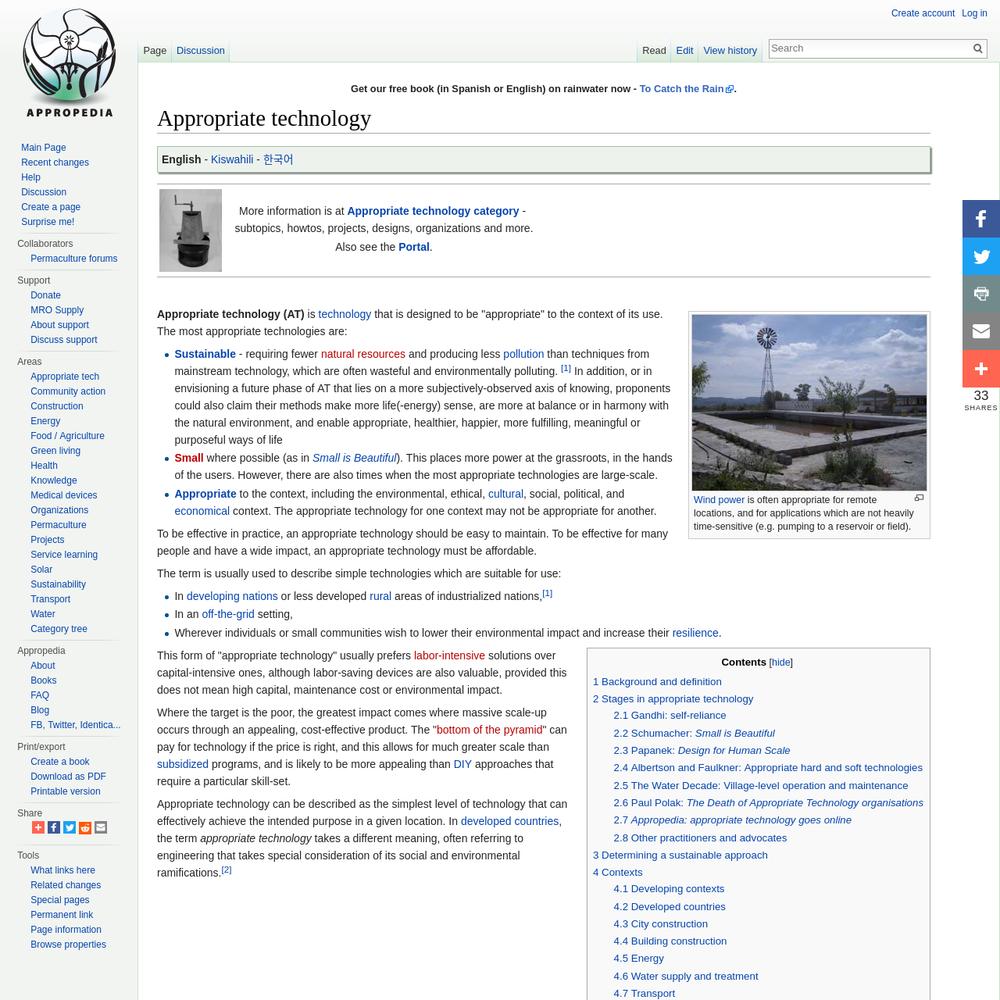Jump to 2.1 Gandhi: self-reliance section

(x=670, y=716)
